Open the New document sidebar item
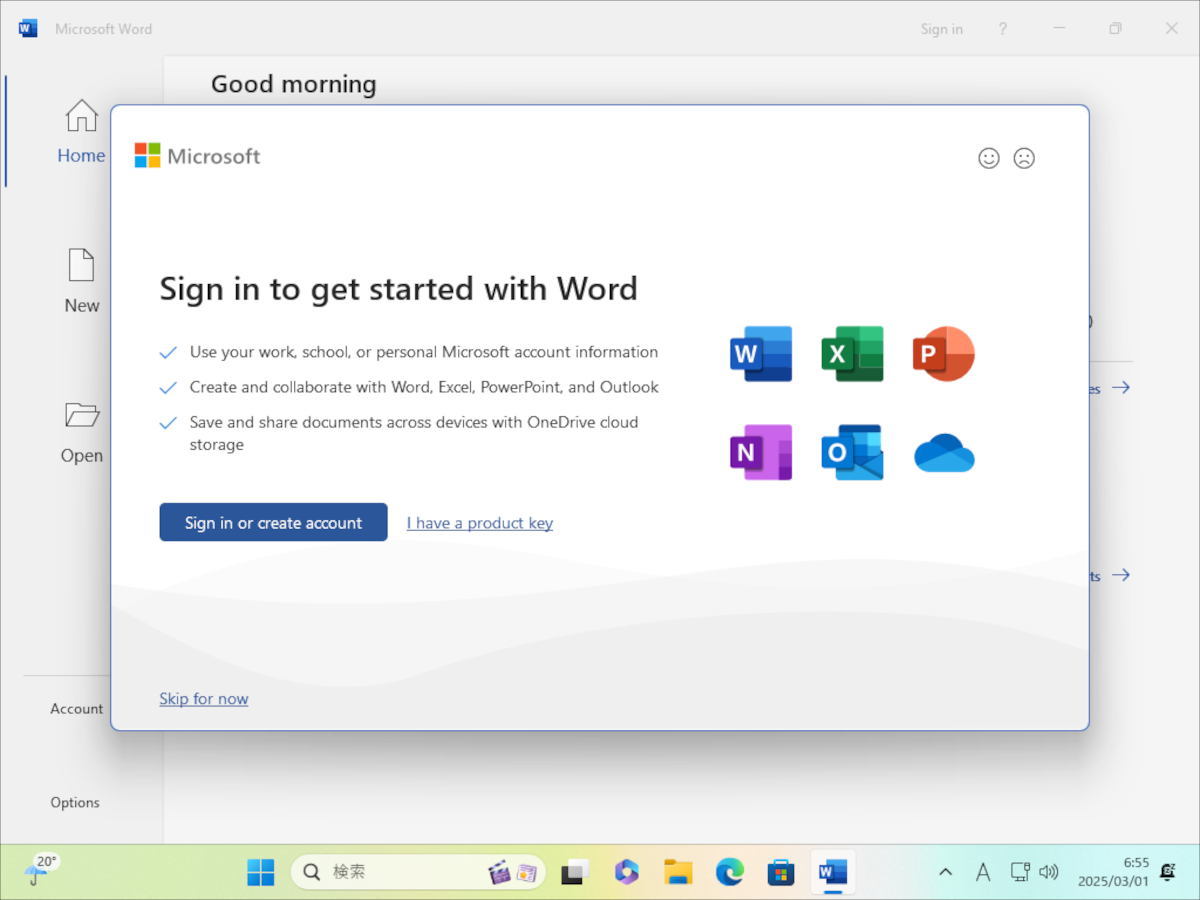1200x900 pixels. pyautogui.click(x=81, y=282)
